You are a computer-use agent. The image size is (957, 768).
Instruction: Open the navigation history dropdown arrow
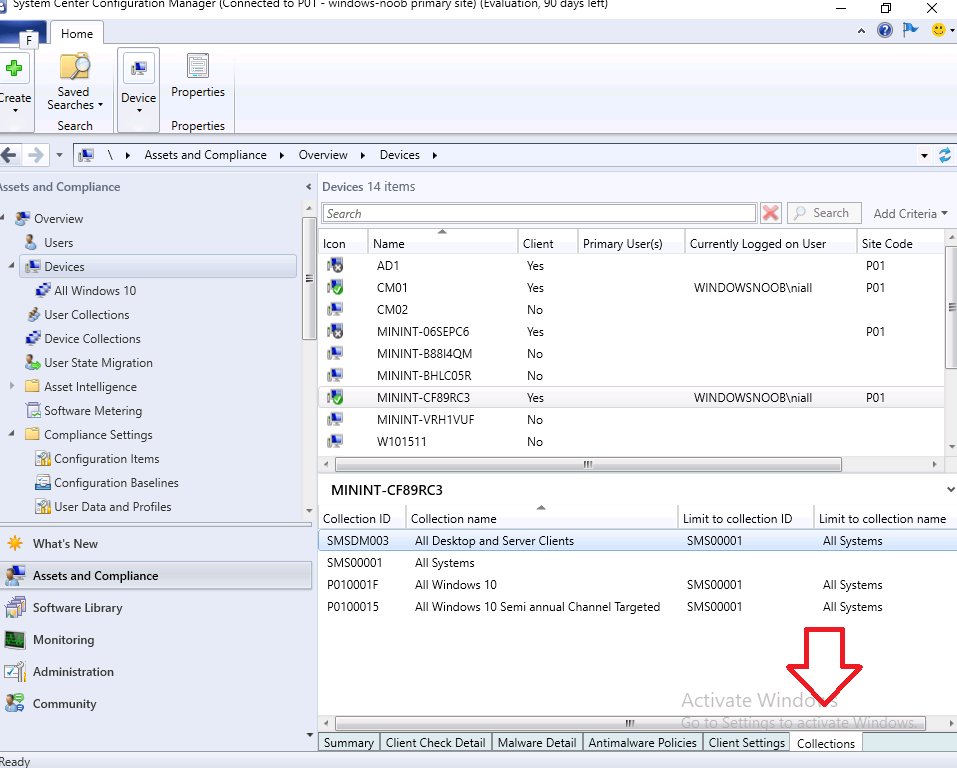point(59,155)
